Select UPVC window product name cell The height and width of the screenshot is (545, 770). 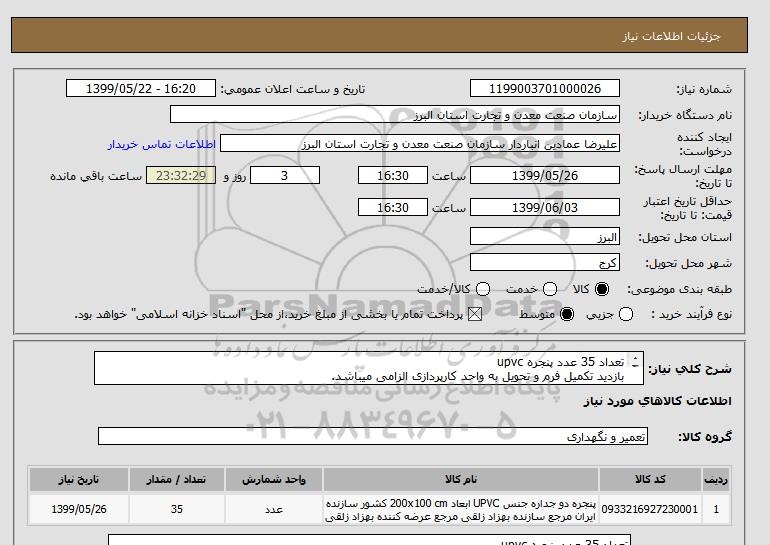(x=461, y=509)
